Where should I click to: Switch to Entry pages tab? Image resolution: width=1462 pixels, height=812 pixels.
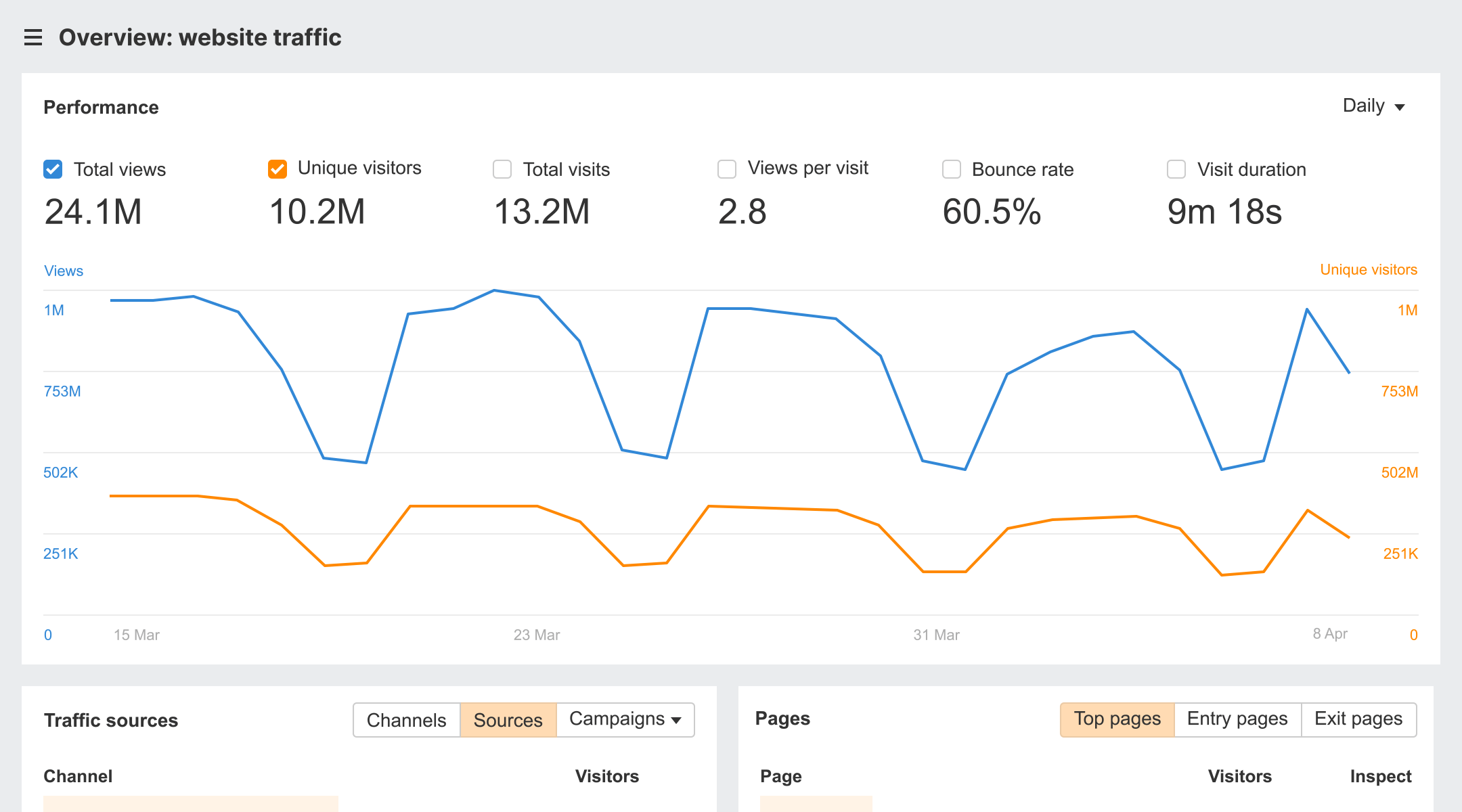click(1237, 719)
